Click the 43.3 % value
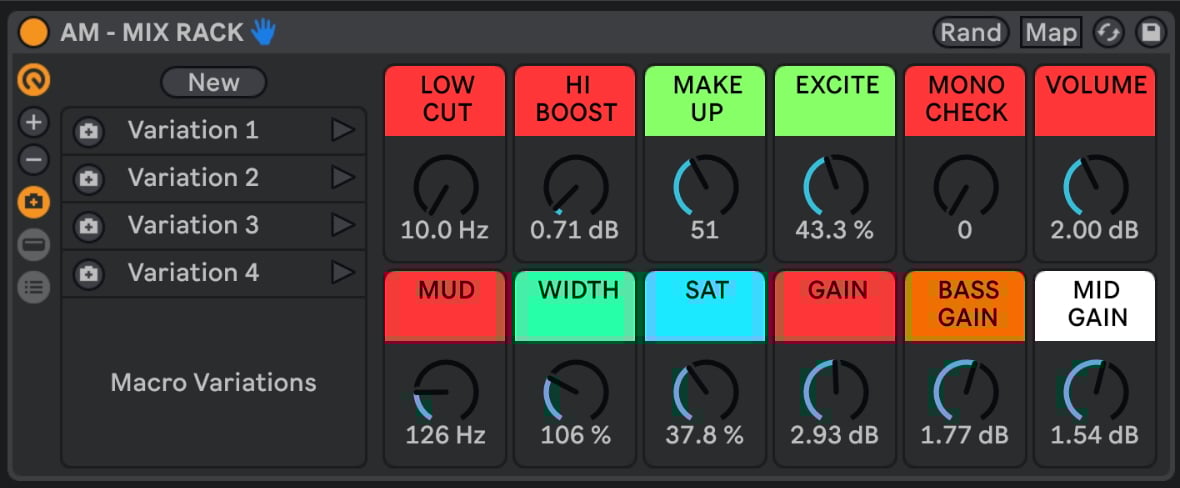 (835, 230)
